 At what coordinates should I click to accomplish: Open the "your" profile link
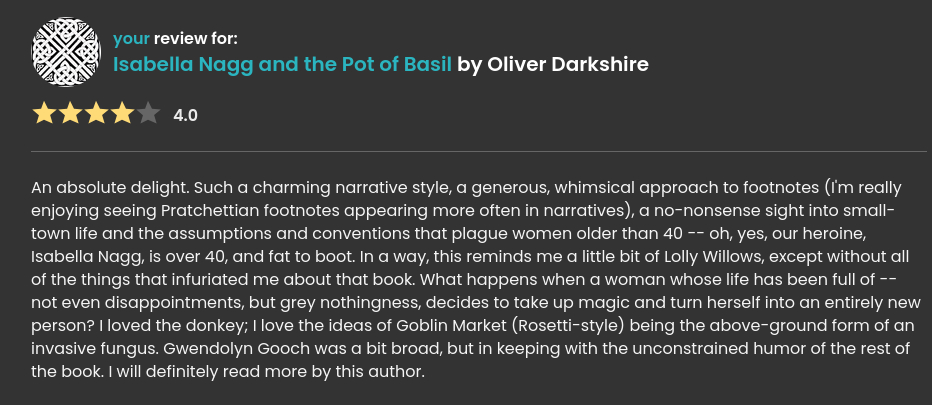click(131, 39)
